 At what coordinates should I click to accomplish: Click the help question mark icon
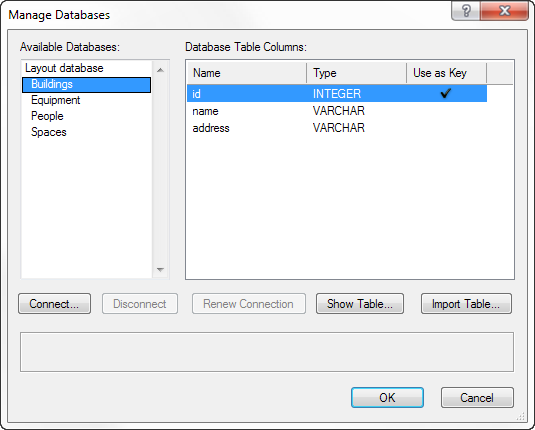click(x=466, y=11)
